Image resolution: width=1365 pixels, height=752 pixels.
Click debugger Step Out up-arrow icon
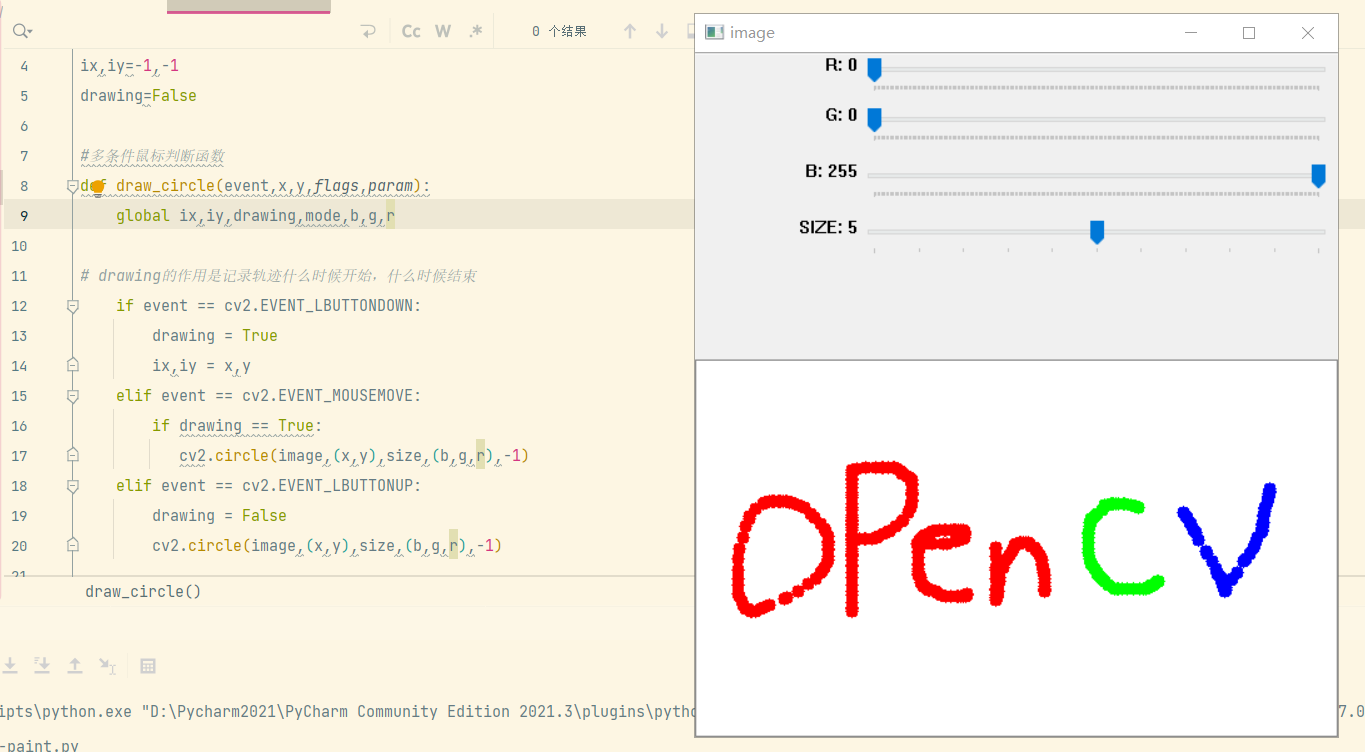(x=75, y=665)
